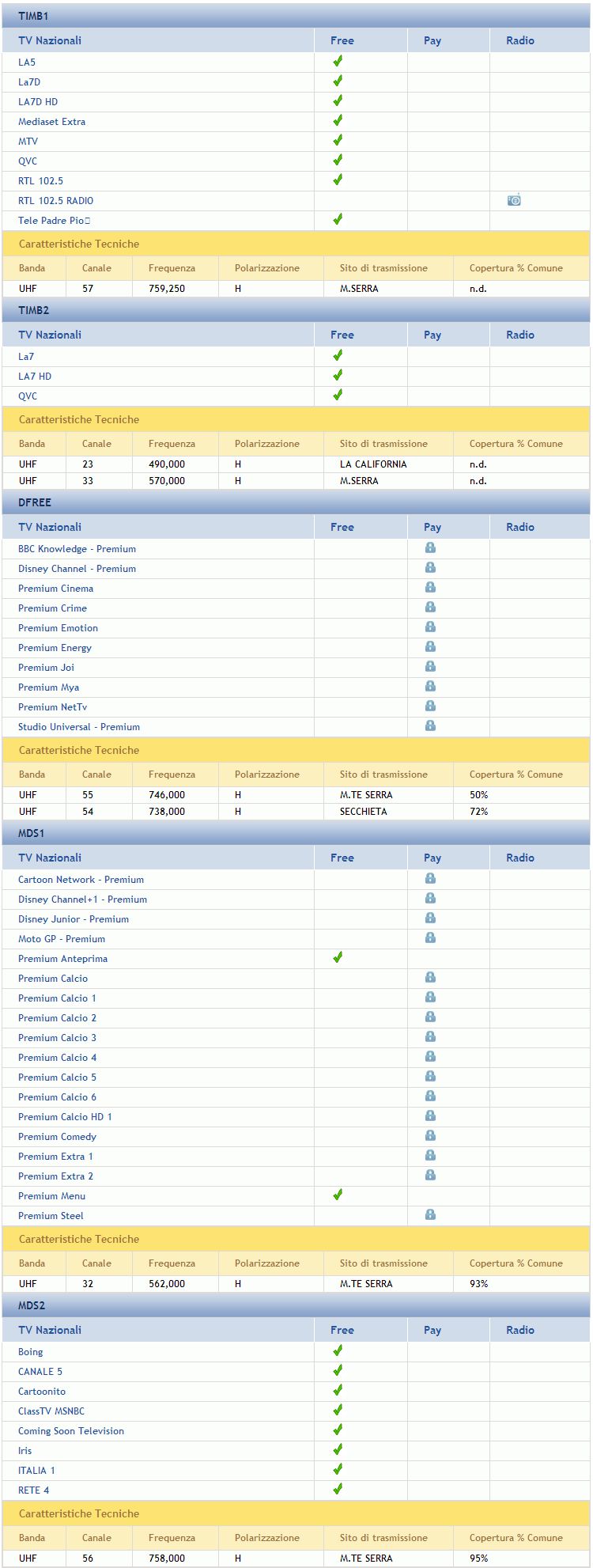The image size is (593, 1568).
Task: Click the free checkmark for CANALE 5
Action: coord(338,1370)
